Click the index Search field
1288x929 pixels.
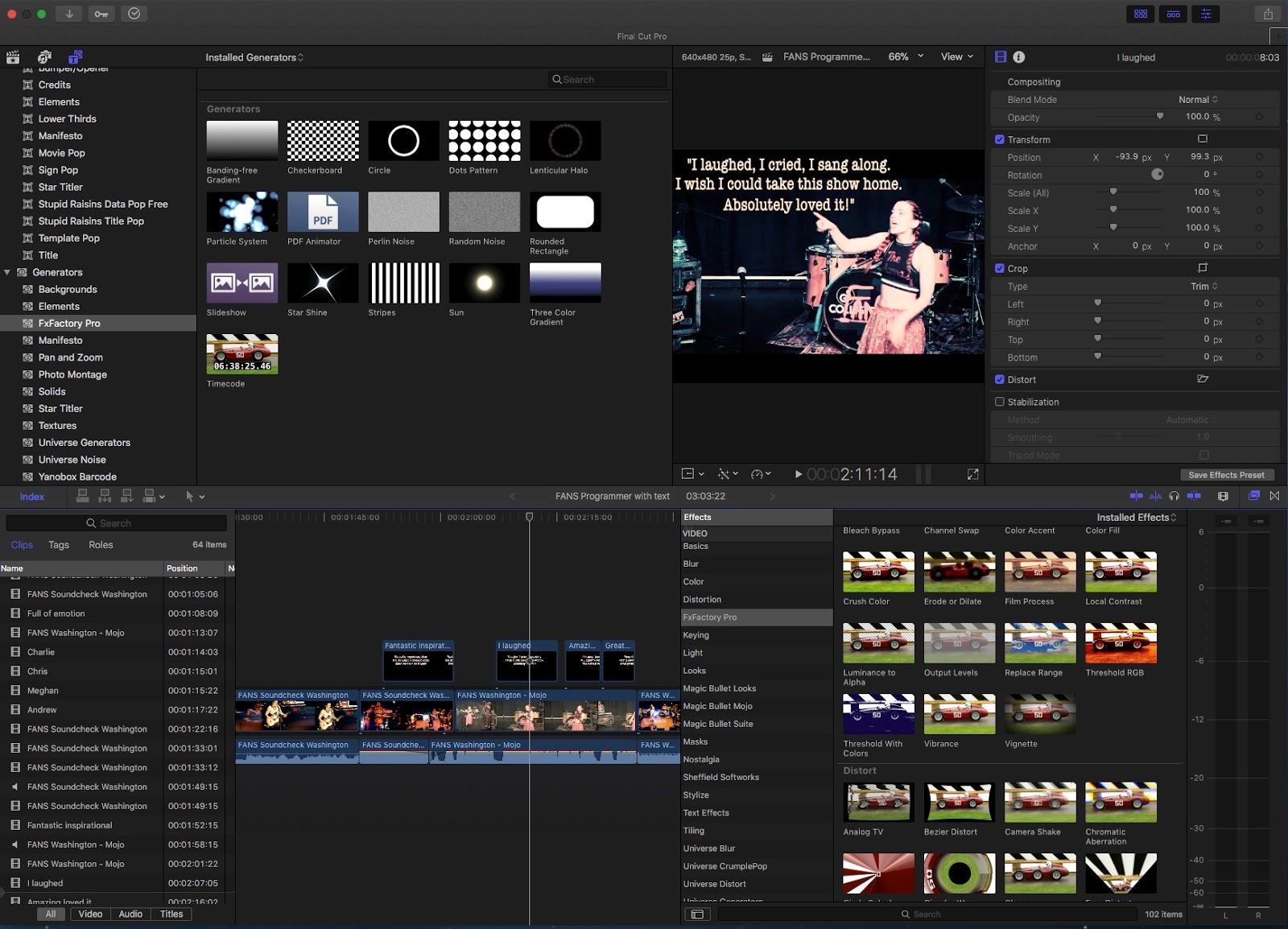coord(116,523)
